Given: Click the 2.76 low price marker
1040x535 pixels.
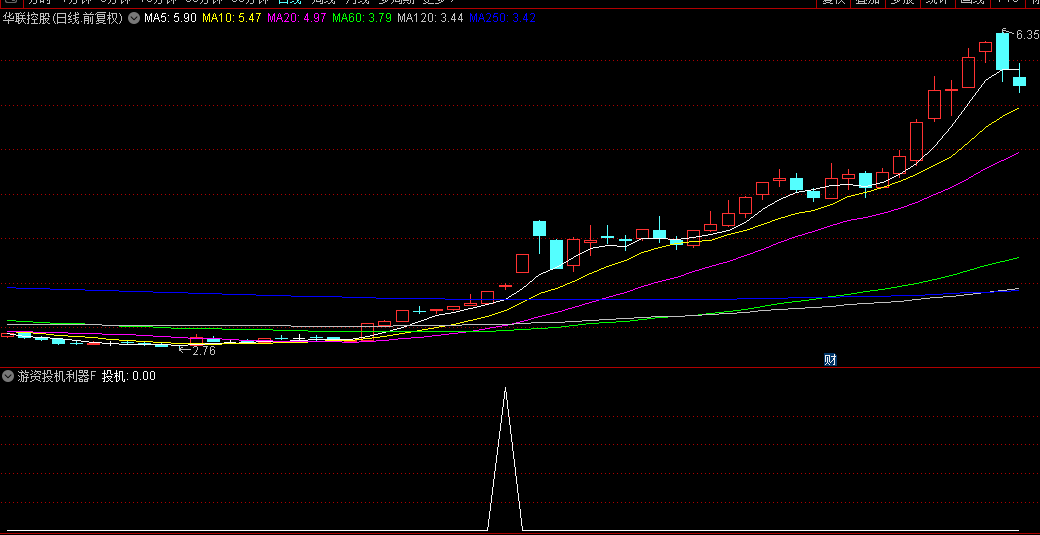Looking at the screenshot, I should (204, 351).
